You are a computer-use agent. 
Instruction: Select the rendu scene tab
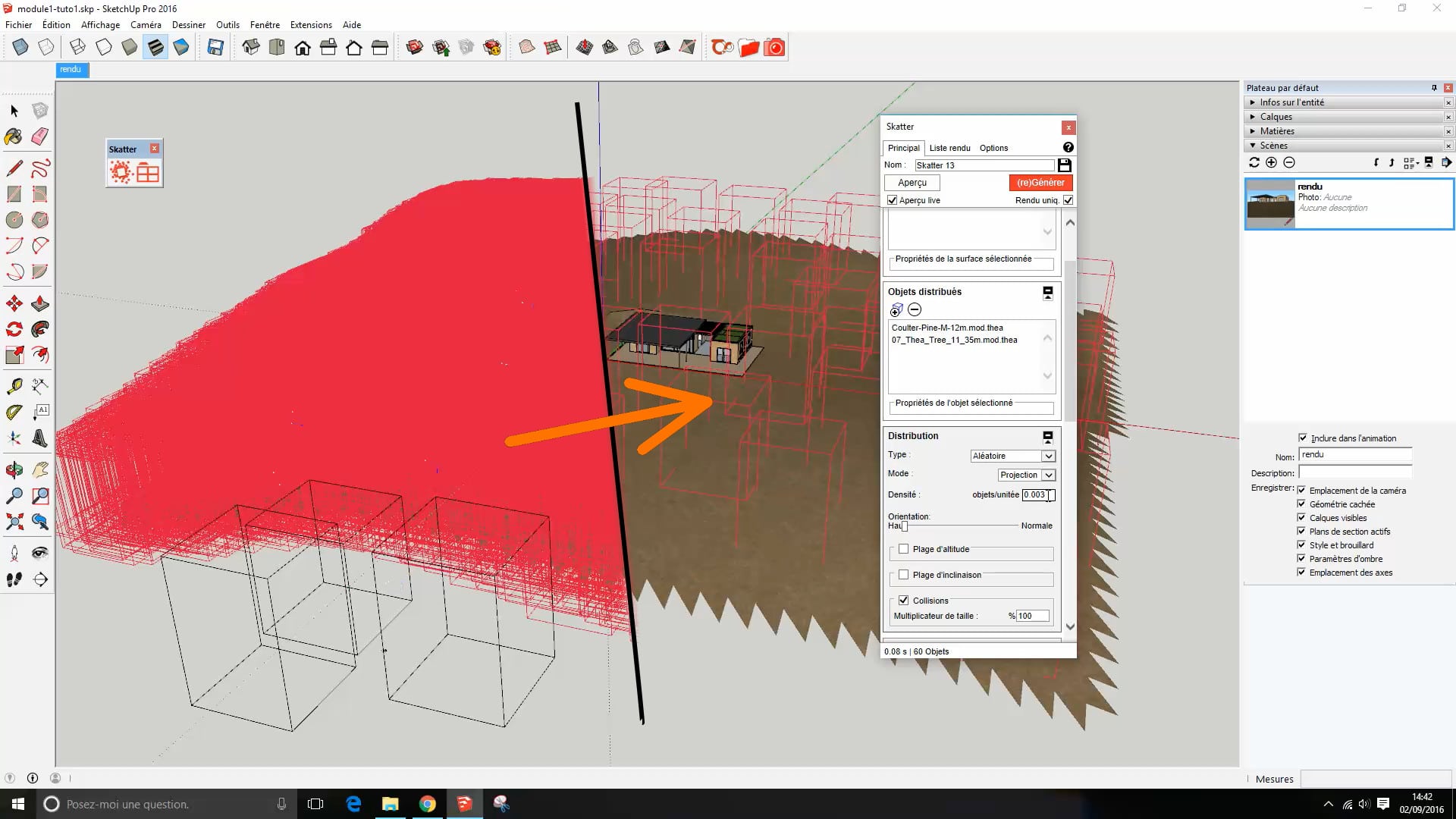coord(71,70)
